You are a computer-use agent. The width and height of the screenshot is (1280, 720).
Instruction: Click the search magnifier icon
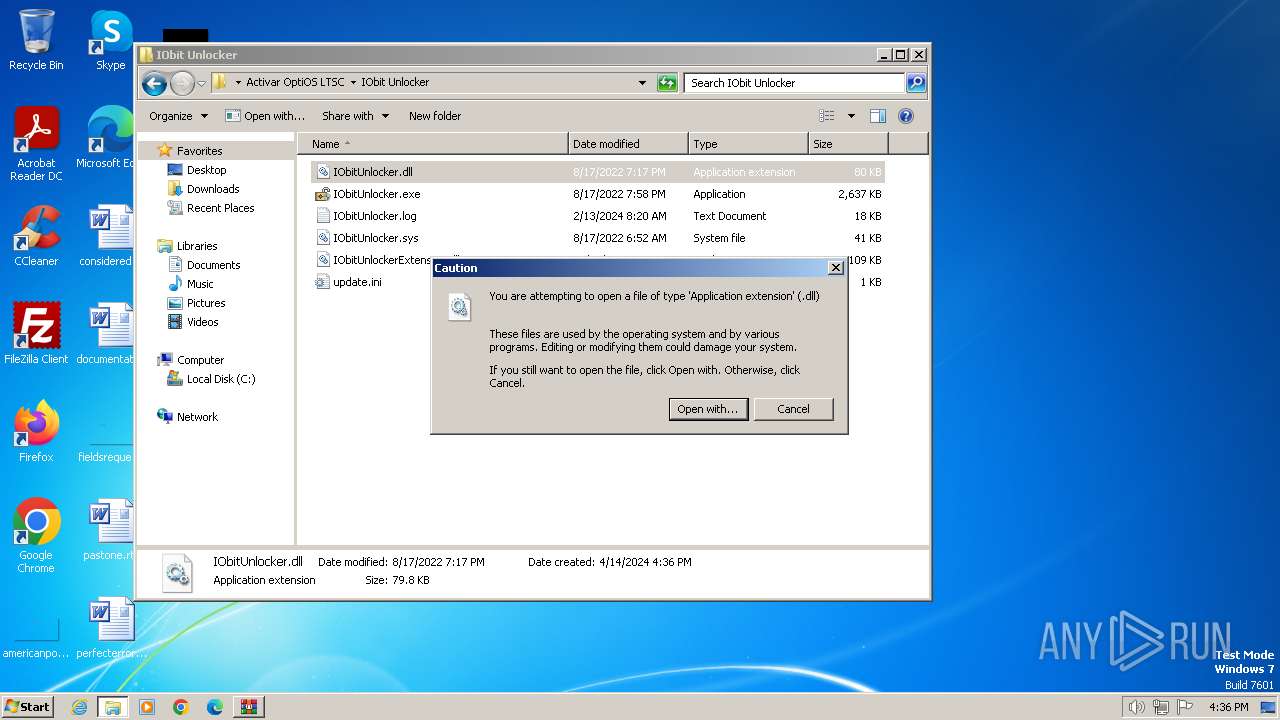(915, 83)
